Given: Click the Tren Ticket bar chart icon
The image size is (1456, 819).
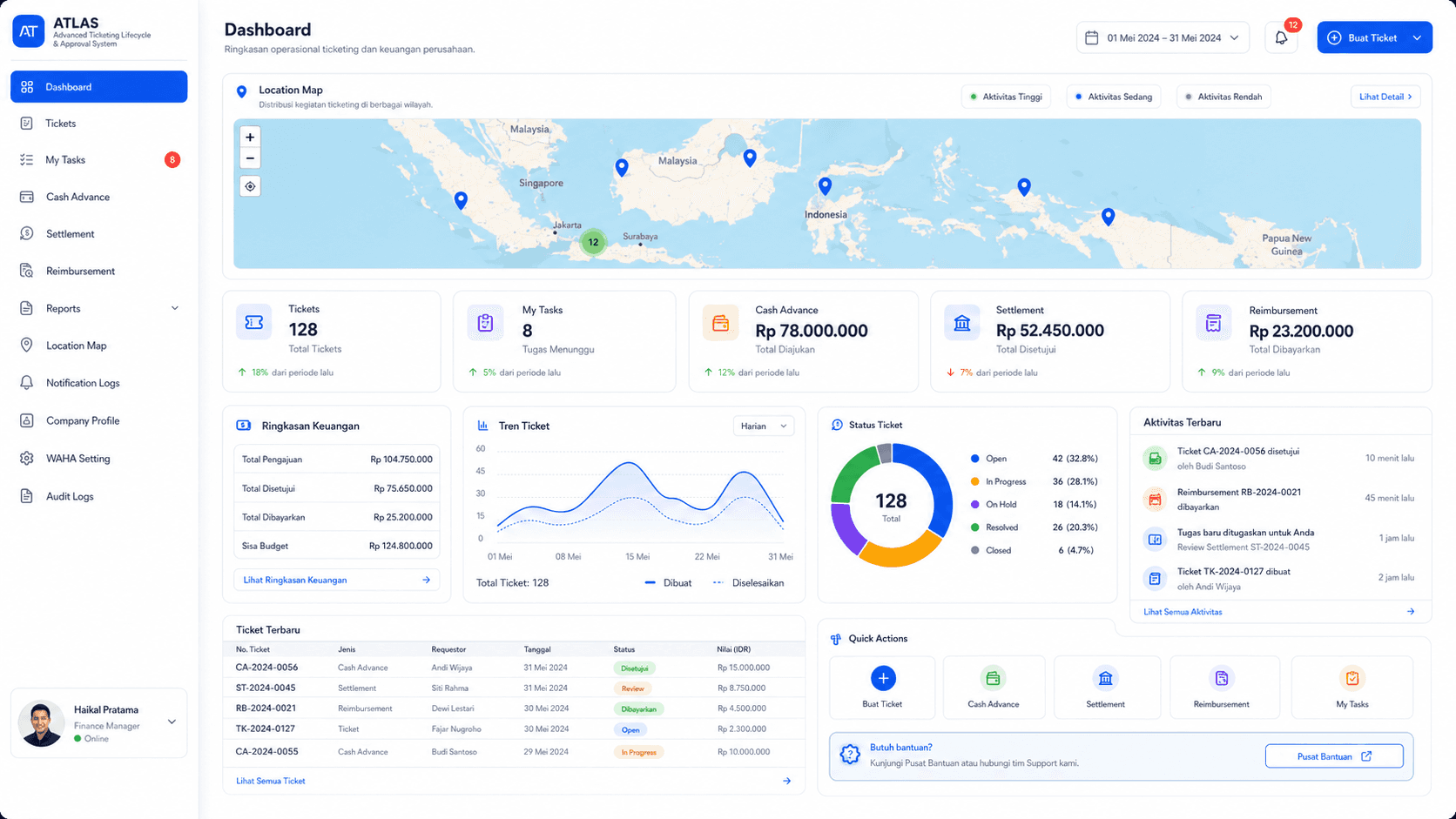Looking at the screenshot, I should [x=482, y=426].
